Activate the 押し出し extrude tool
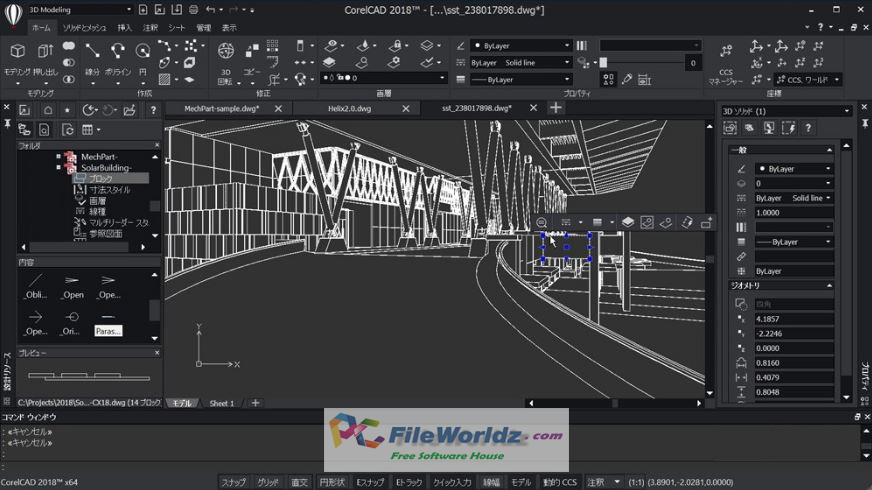The width and height of the screenshot is (872, 490). (x=45, y=58)
